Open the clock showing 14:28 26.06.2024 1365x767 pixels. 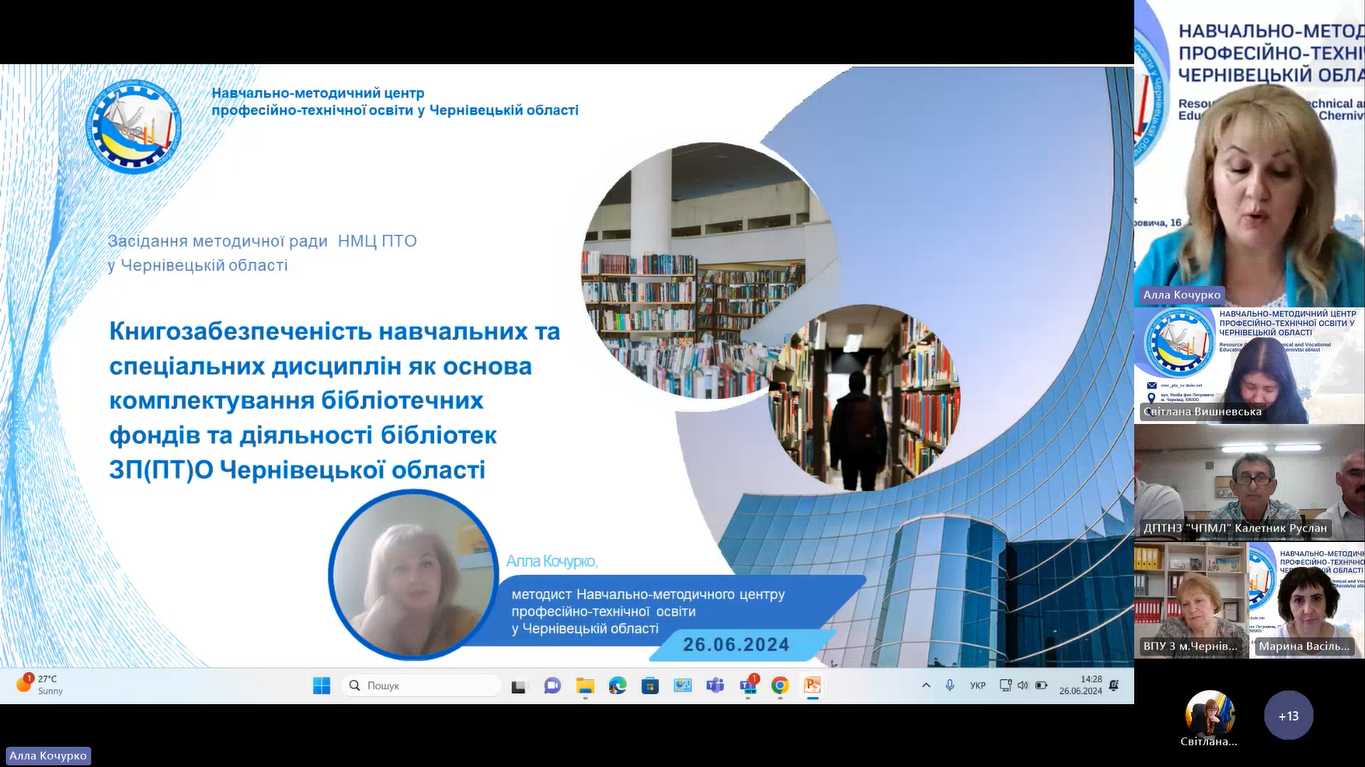click(x=1080, y=686)
